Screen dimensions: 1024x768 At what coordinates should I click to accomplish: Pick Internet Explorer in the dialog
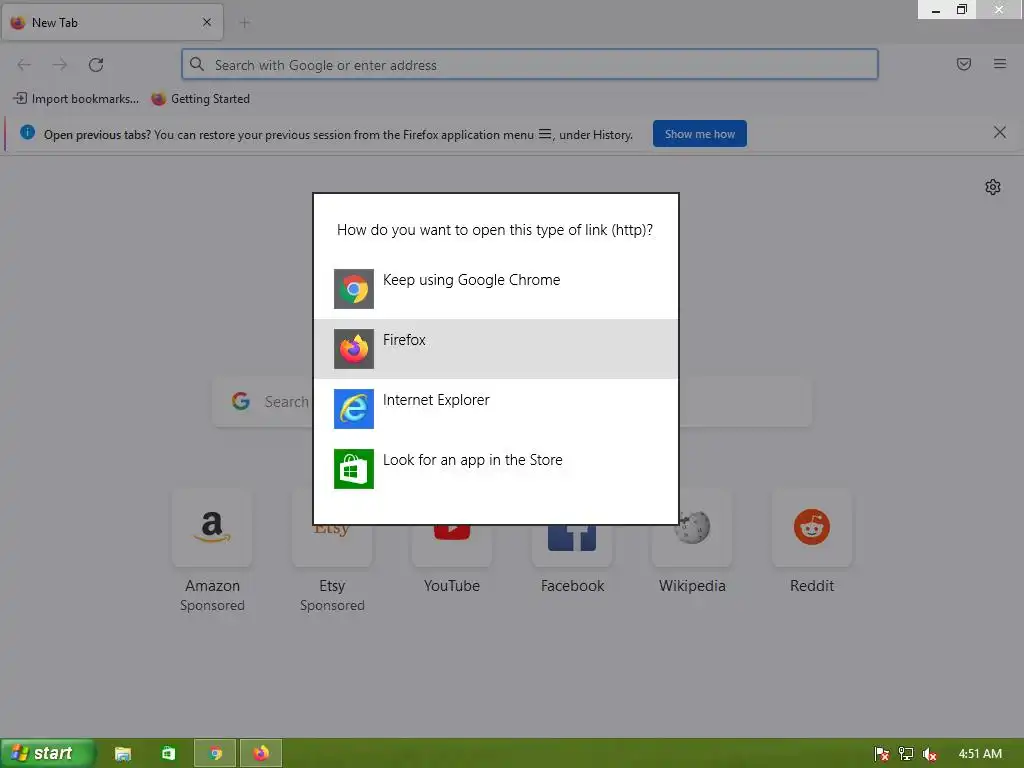click(x=496, y=409)
